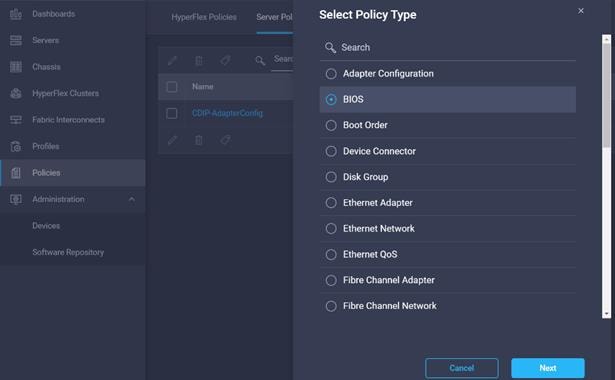Click the trash delete icon in the table toolbar
Image resolution: width=615 pixels, height=380 pixels.
click(199, 60)
